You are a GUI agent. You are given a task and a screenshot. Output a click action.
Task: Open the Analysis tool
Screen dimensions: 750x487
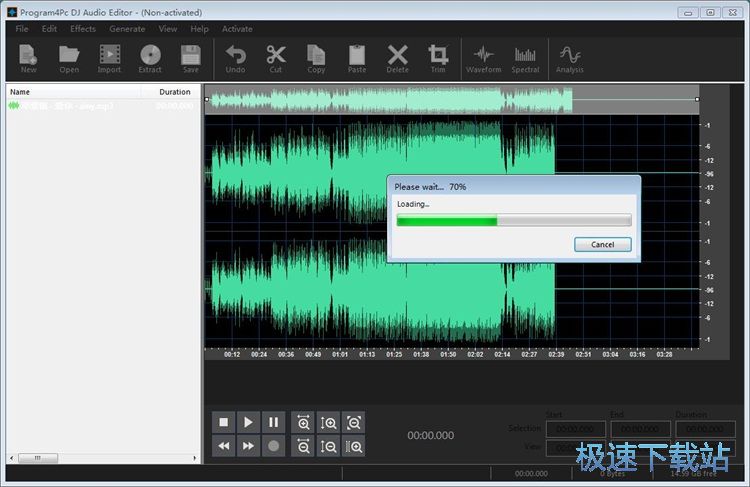point(570,58)
